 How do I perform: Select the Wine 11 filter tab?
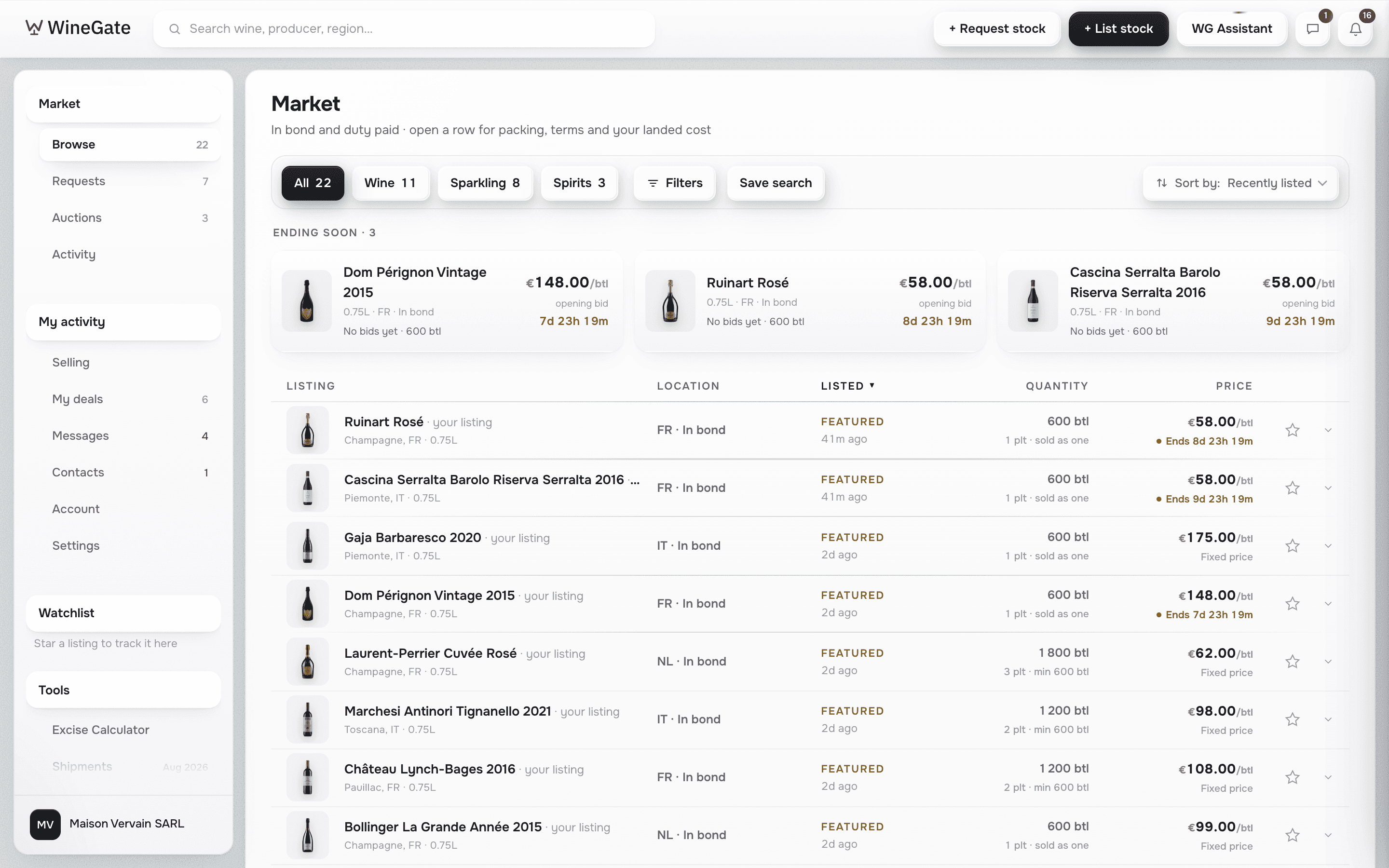pos(390,183)
